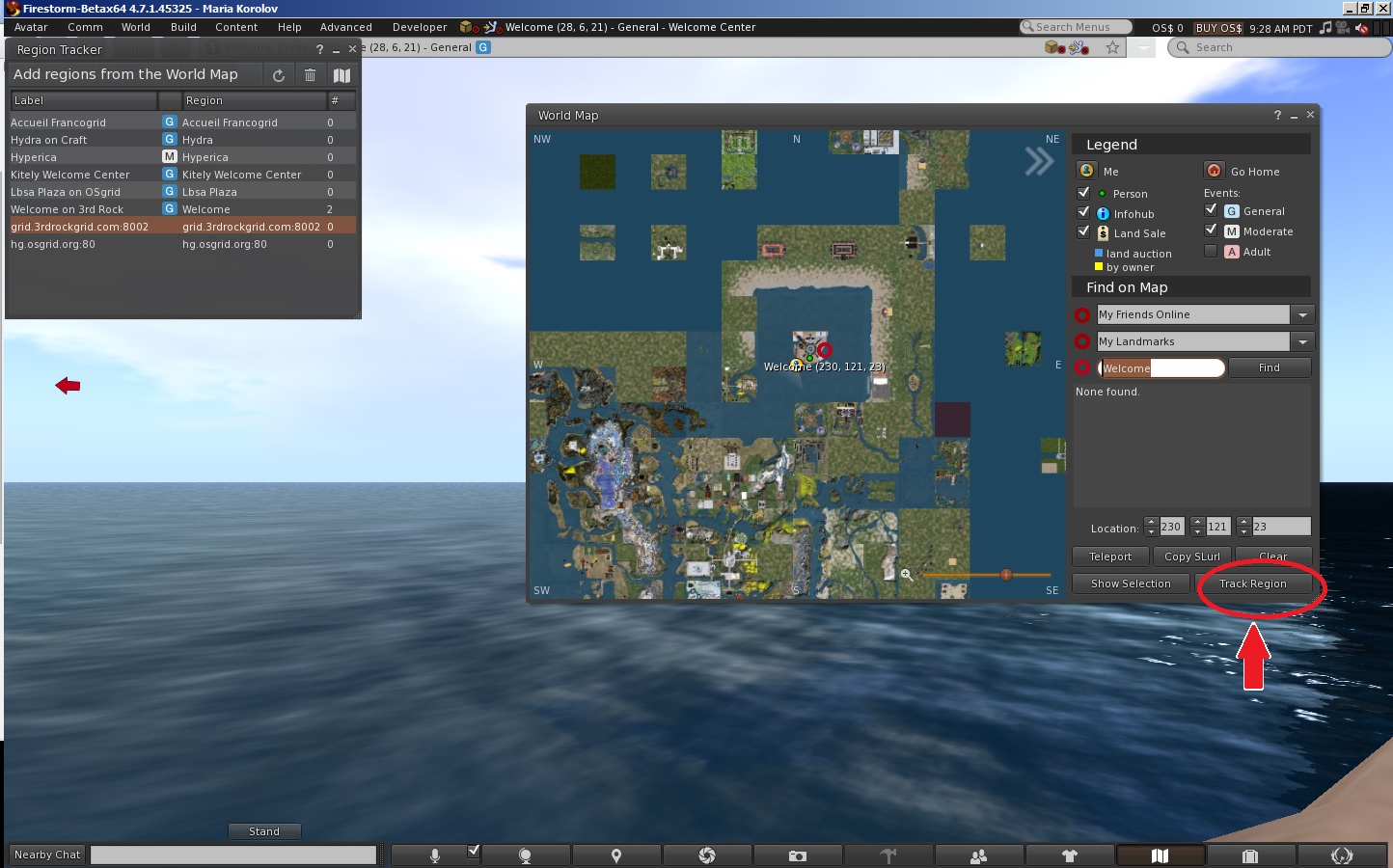Click the camera aperture icon in bottom toolbar
The height and width of the screenshot is (868, 1393).
coord(707,855)
